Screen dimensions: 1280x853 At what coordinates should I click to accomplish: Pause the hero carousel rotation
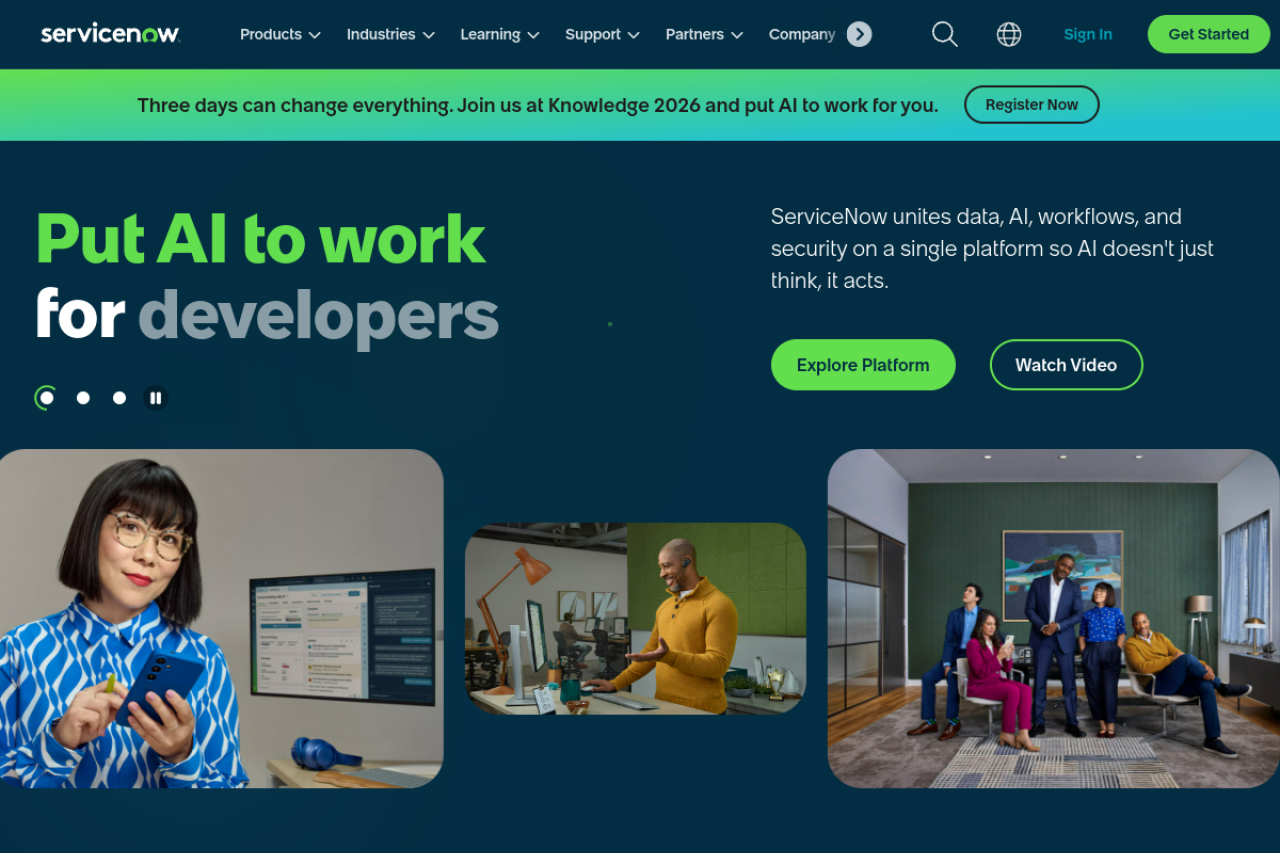point(155,398)
